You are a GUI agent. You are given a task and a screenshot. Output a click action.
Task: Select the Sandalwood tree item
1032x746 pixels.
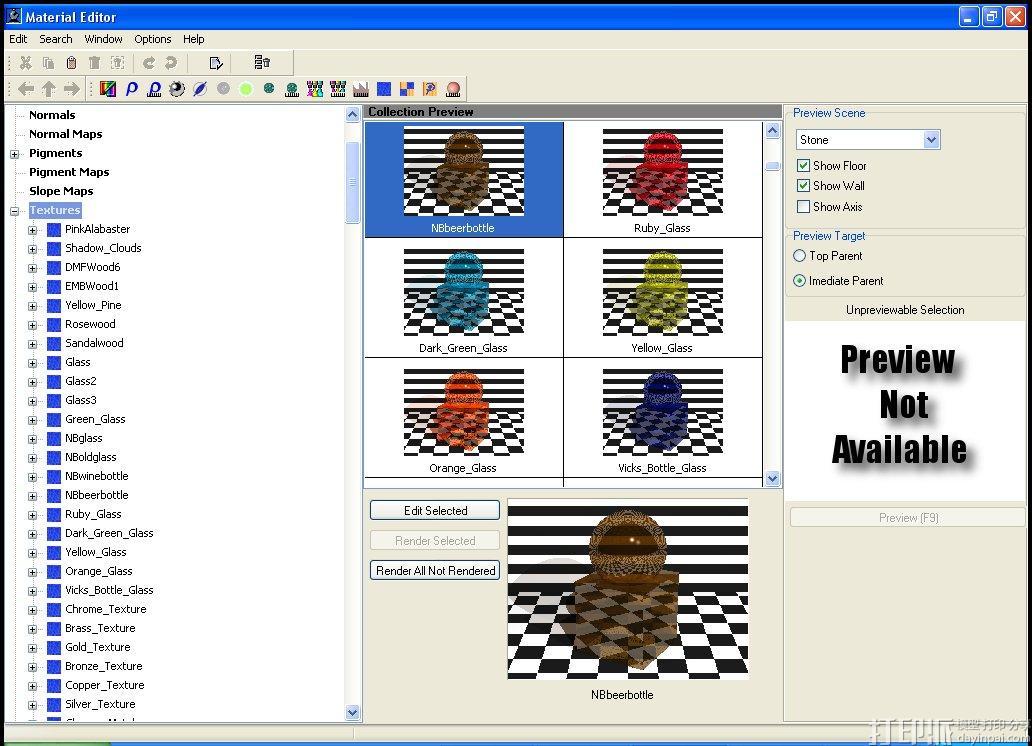[x=94, y=343]
